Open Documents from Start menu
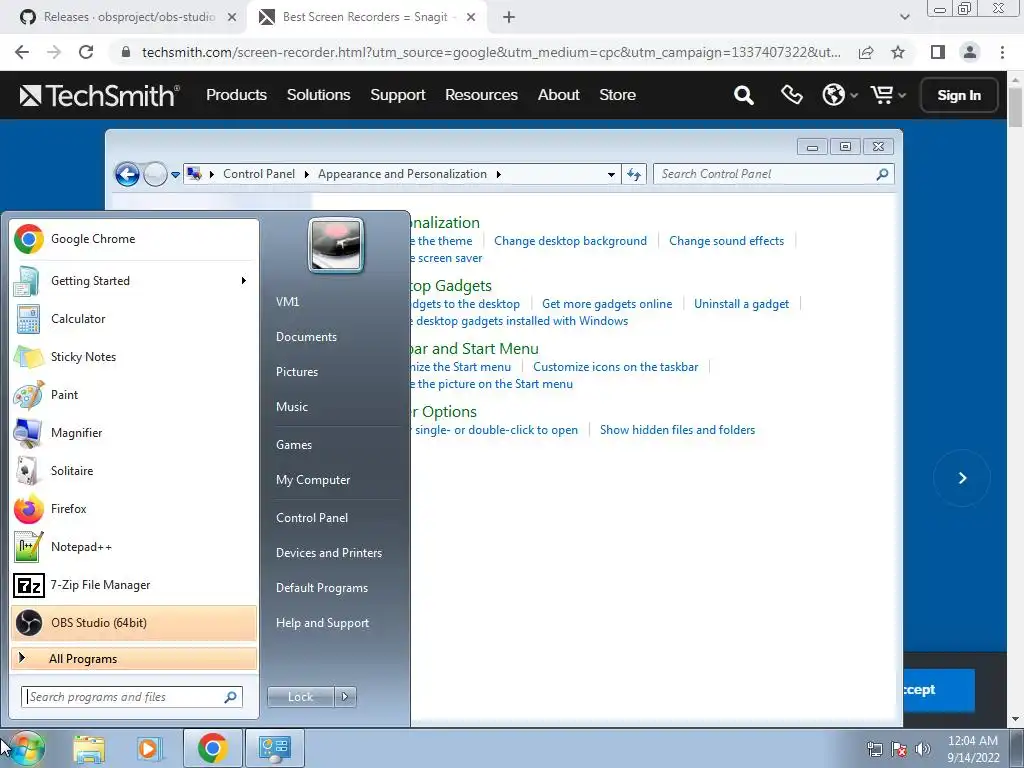This screenshot has width=1024, height=768. click(306, 337)
